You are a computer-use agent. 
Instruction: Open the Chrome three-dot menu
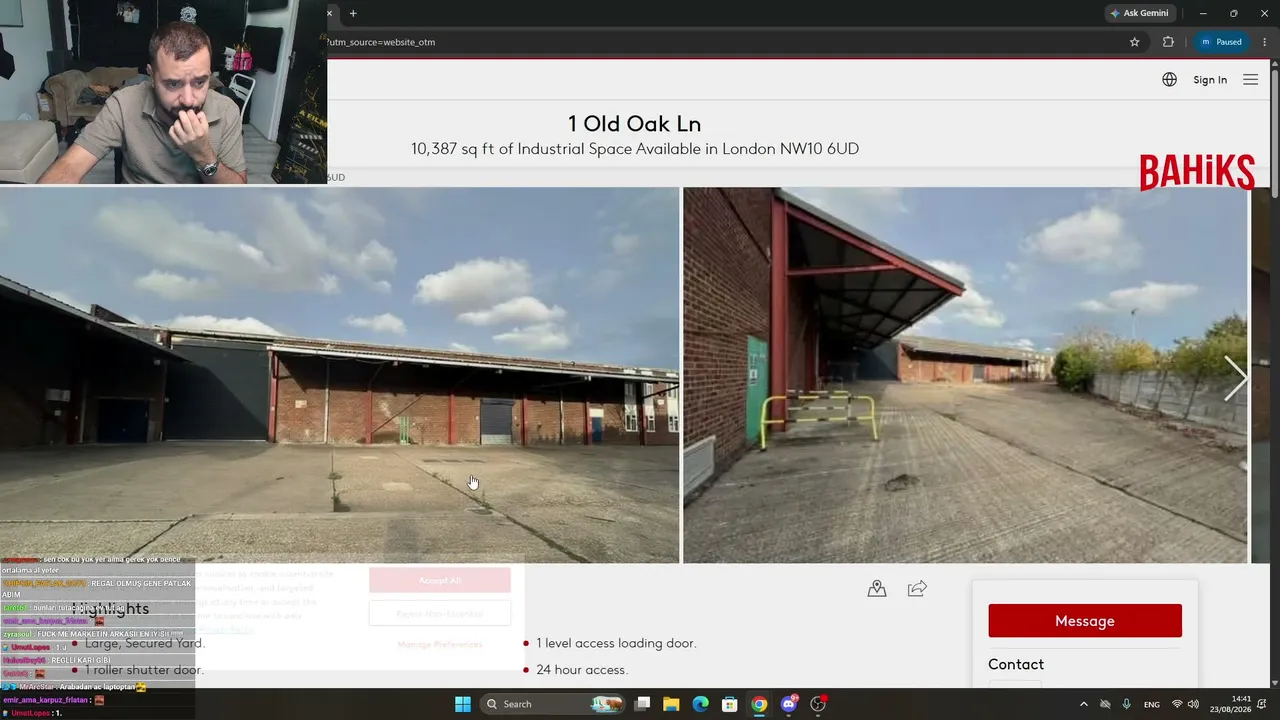pos(1265,42)
